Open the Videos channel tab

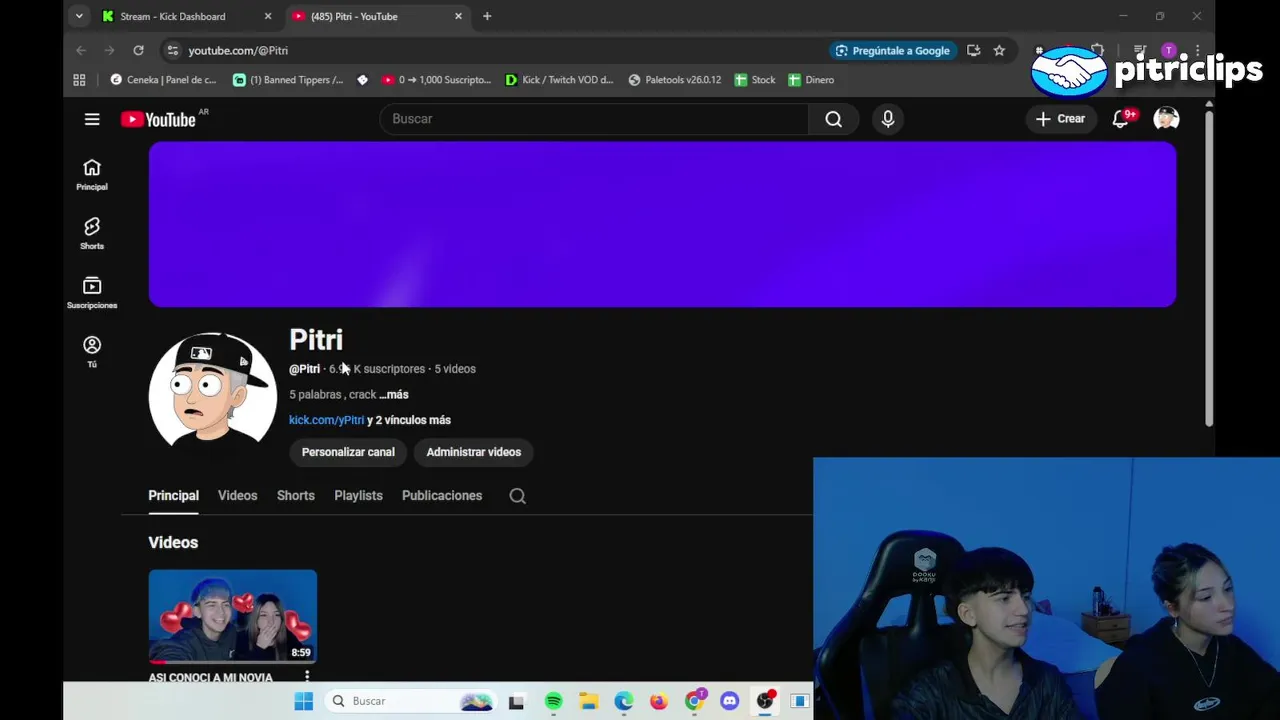pos(238,496)
